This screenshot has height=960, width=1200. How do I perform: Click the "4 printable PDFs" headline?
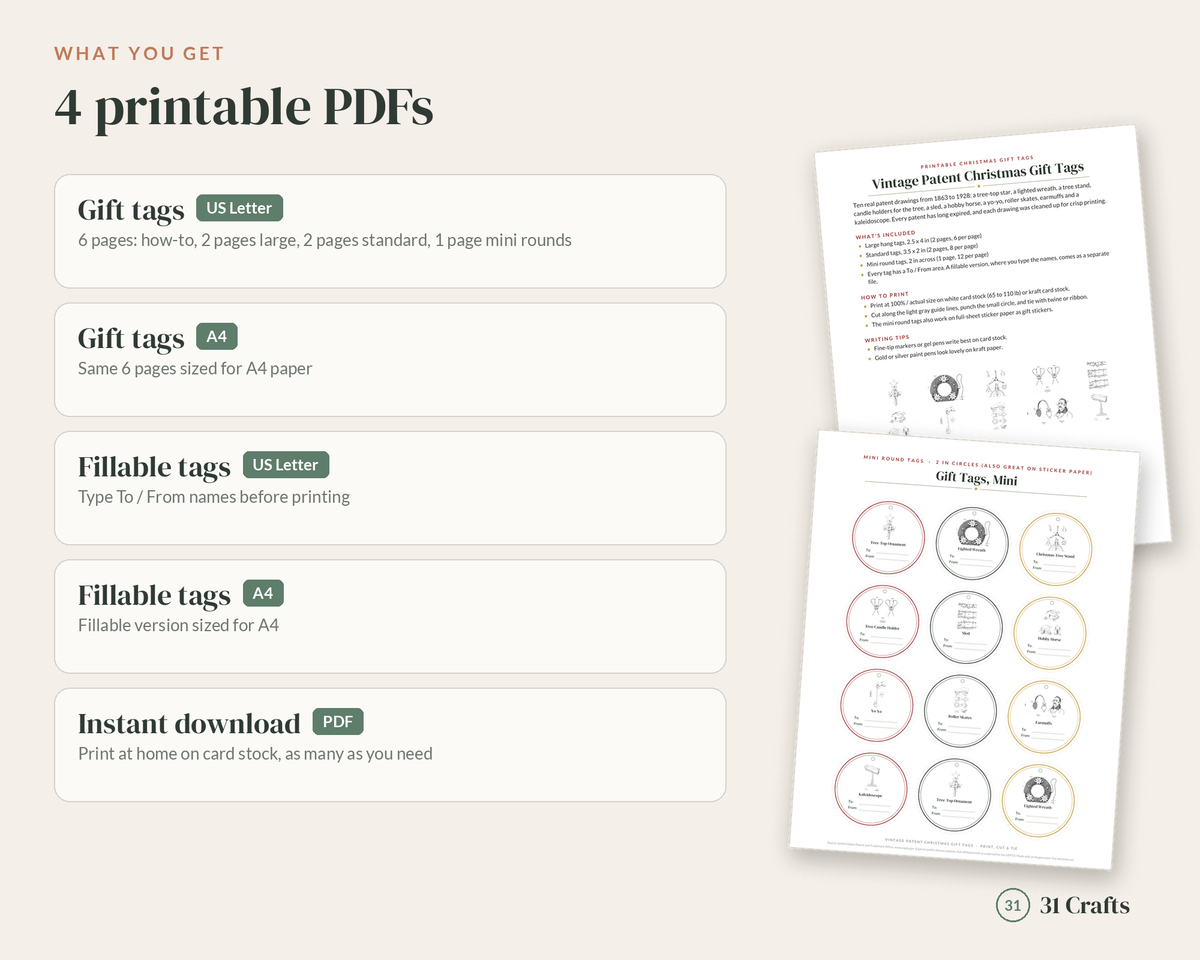coord(244,108)
